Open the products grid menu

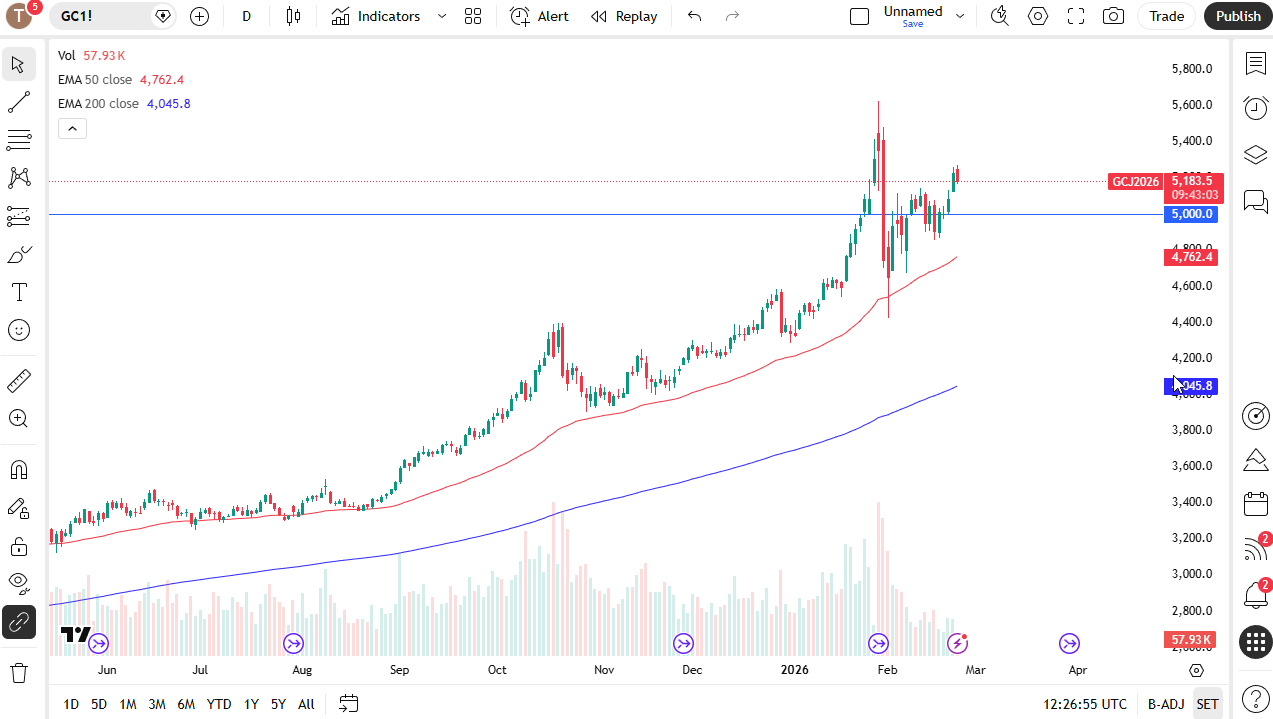click(x=1256, y=642)
